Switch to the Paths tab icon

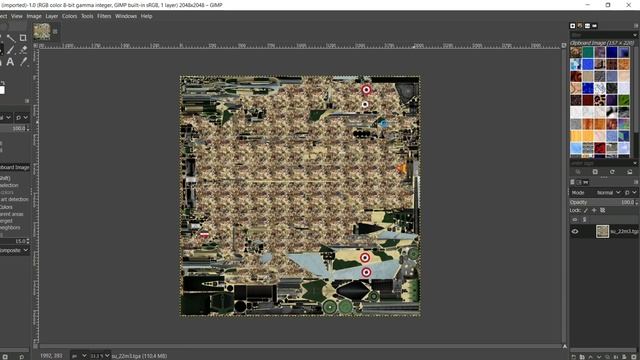point(586,182)
